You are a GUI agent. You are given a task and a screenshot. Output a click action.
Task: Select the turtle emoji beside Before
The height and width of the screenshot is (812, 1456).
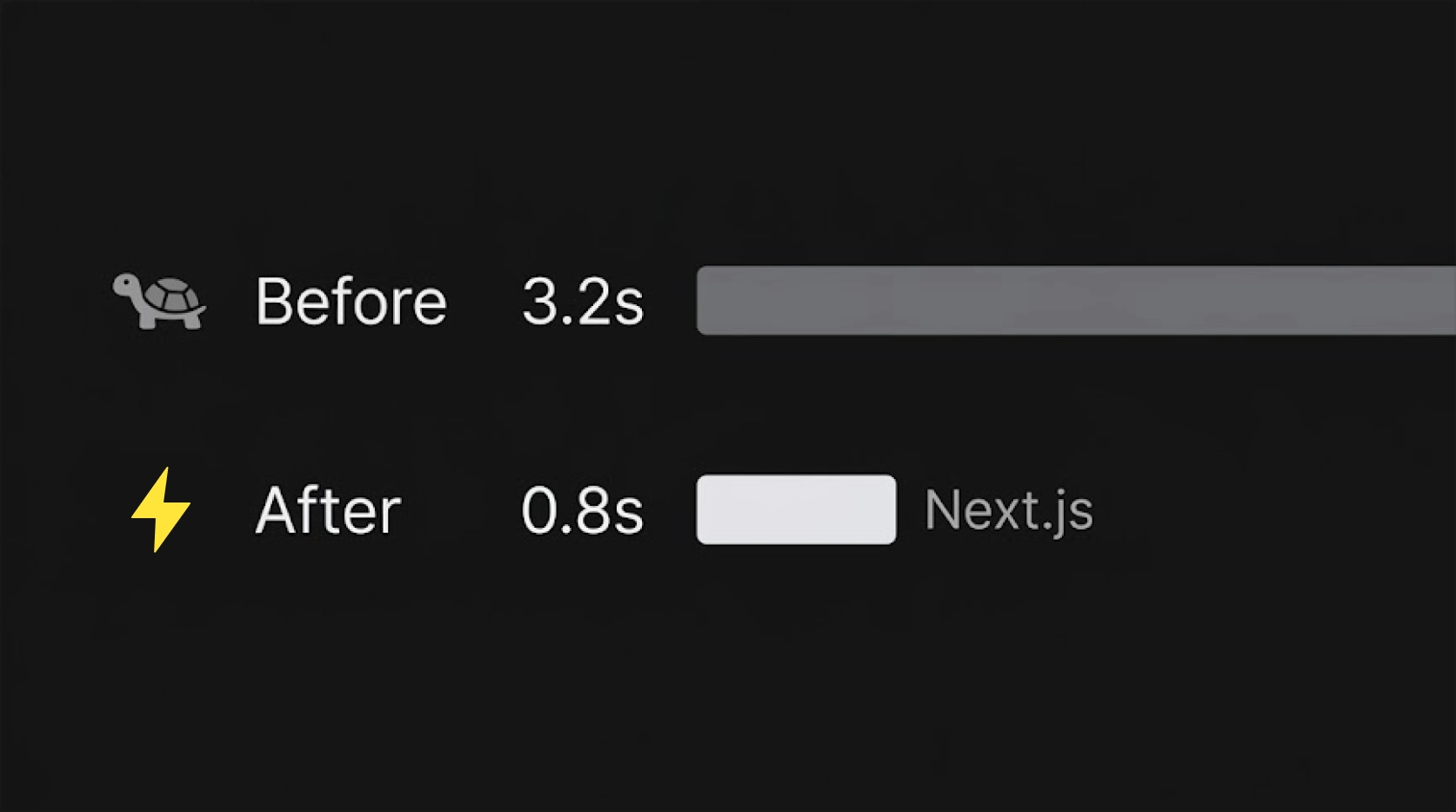159,301
